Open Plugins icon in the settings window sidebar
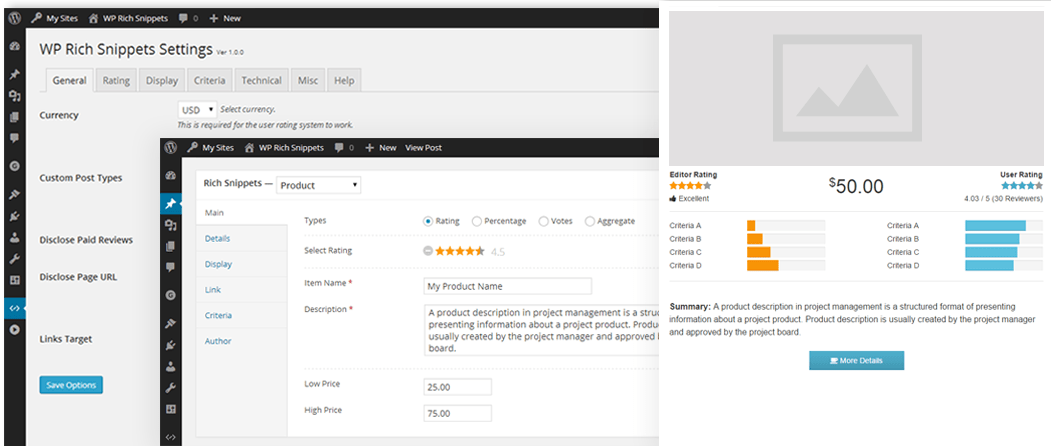This screenshot has height=446, width=1051. pos(15,216)
